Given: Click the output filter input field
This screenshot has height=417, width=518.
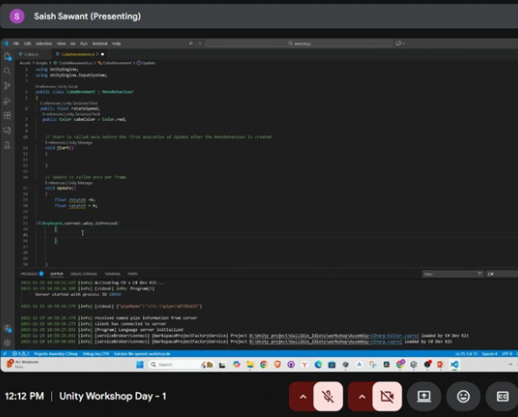Looking at the screenshot, I should tap(453, 274).
